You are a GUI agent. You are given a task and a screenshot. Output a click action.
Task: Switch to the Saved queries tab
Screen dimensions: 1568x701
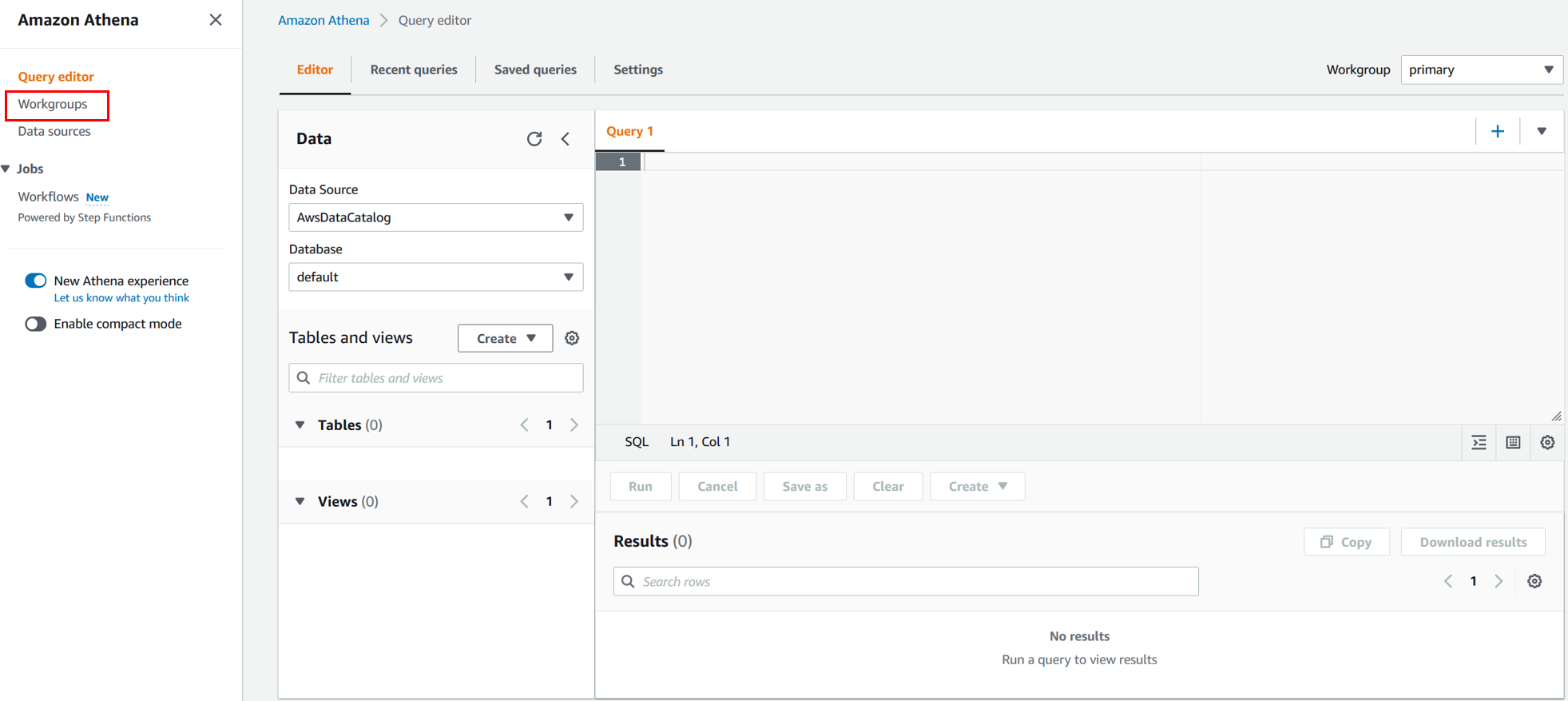(x=535, y=70)
